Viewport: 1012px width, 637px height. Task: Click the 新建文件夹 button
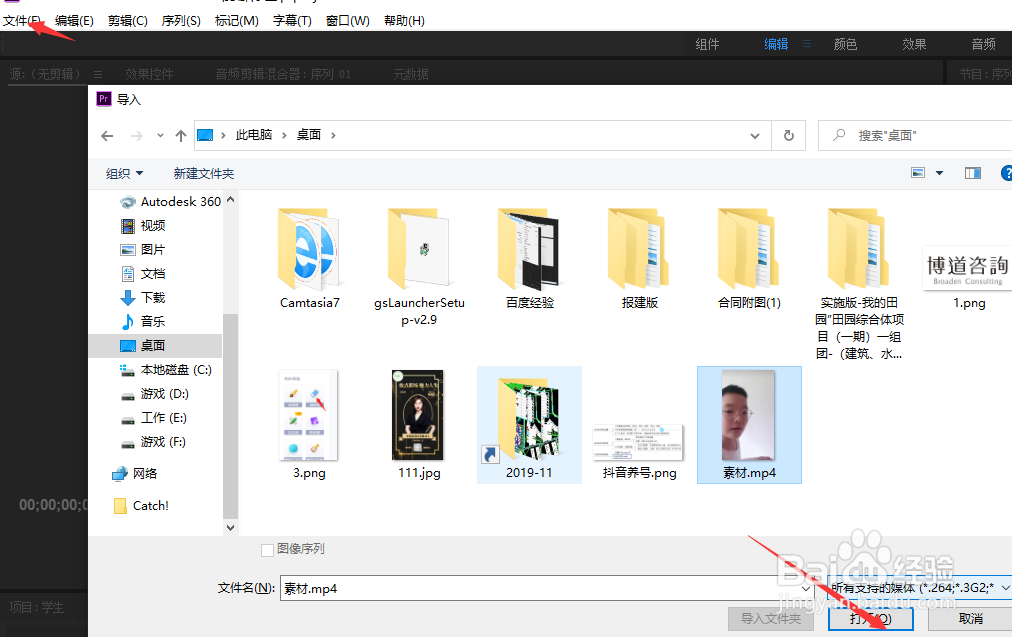point(203,173)
